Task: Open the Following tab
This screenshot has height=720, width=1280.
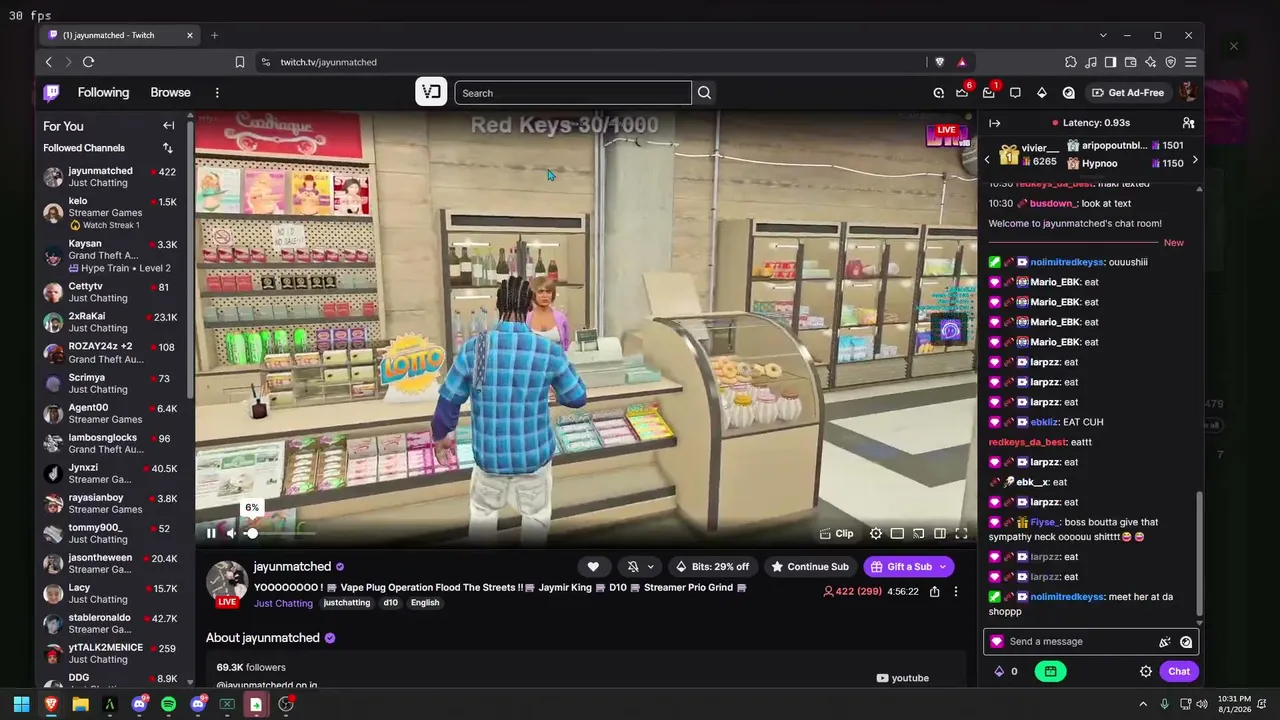Action: coord(103,93)
